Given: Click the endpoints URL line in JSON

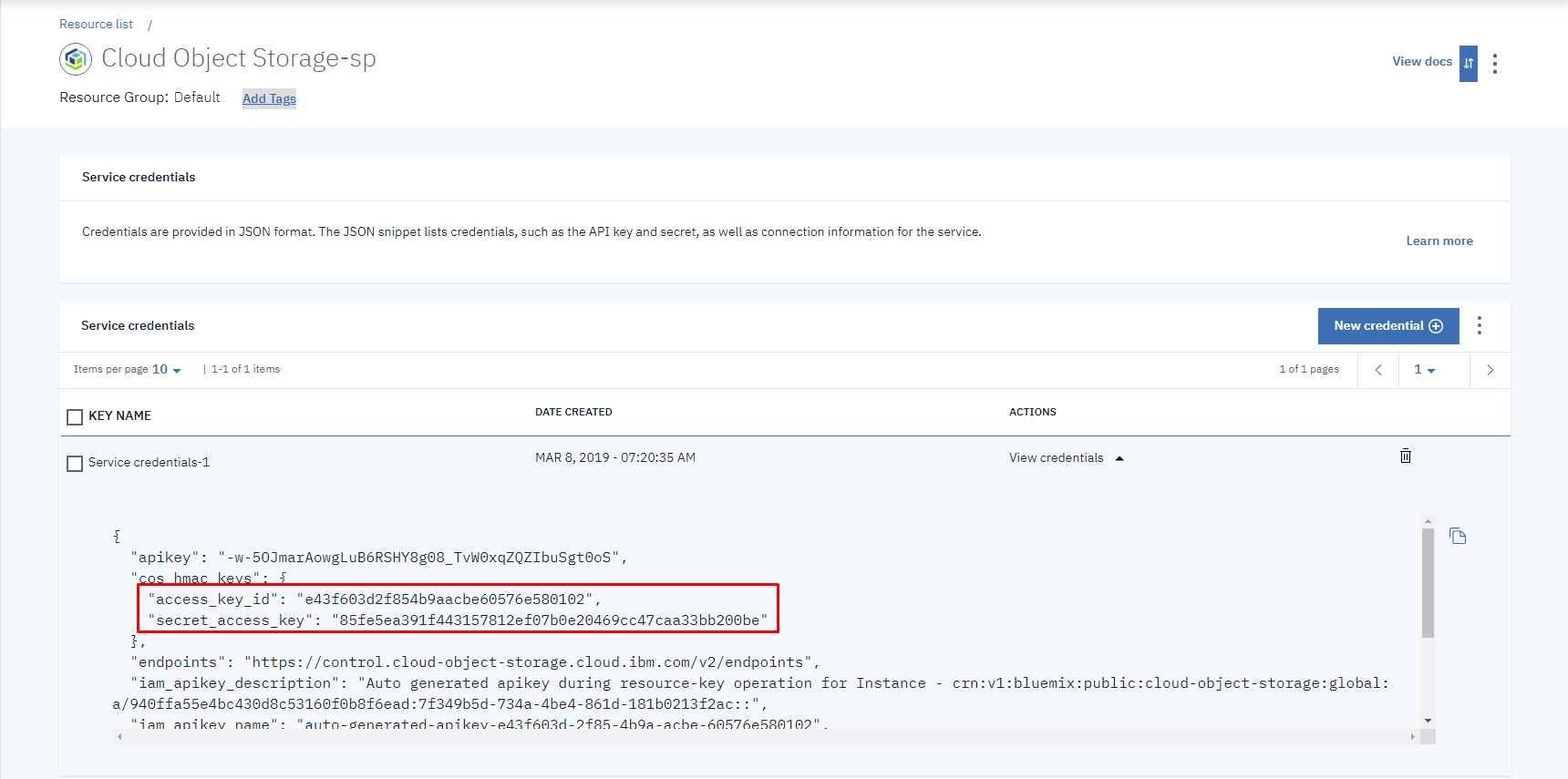Looking at the screenshot, I should pos(475,662).
